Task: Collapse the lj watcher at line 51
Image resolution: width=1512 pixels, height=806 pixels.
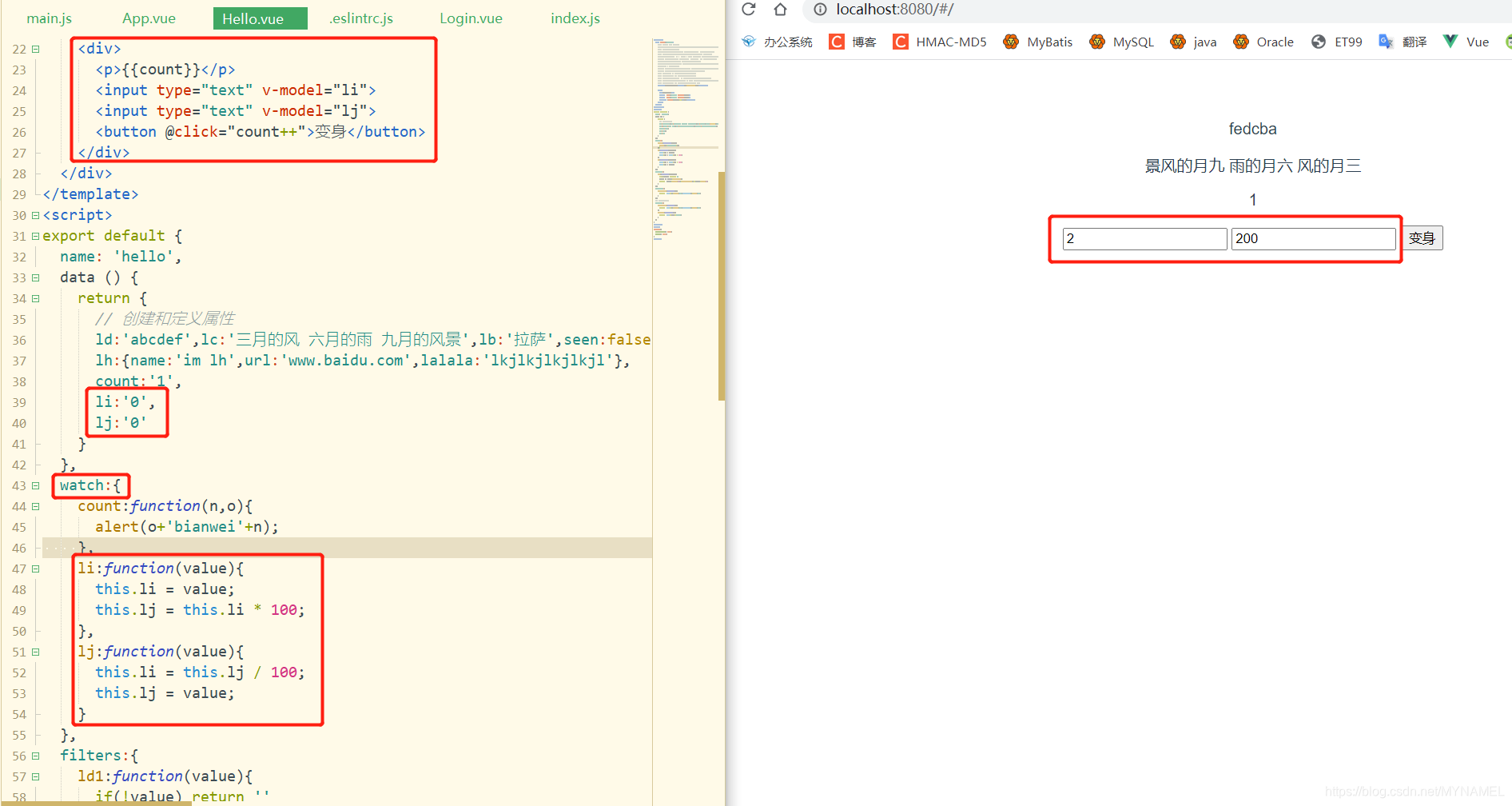Action: click(35, 652)
